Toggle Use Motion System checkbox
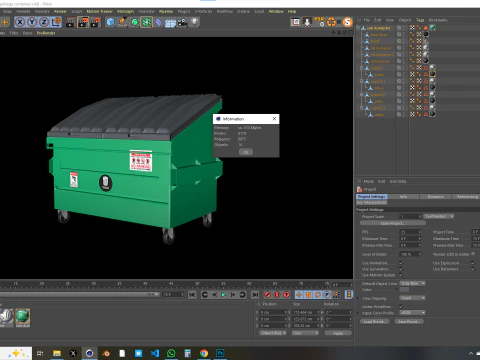 tap(401, 275)
